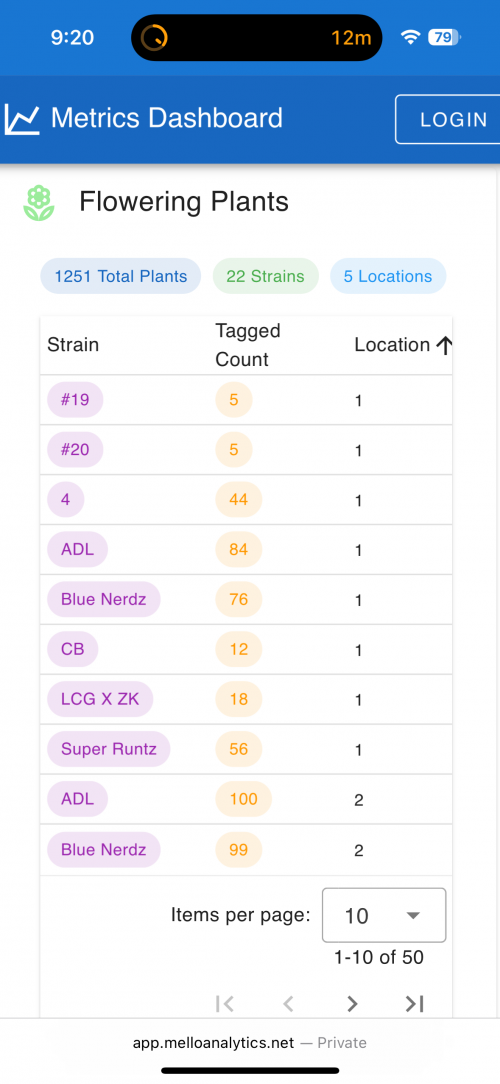This screenshot has width=500, height=1084.
Task: Go to the previous page arrow
Action: 288,1004
